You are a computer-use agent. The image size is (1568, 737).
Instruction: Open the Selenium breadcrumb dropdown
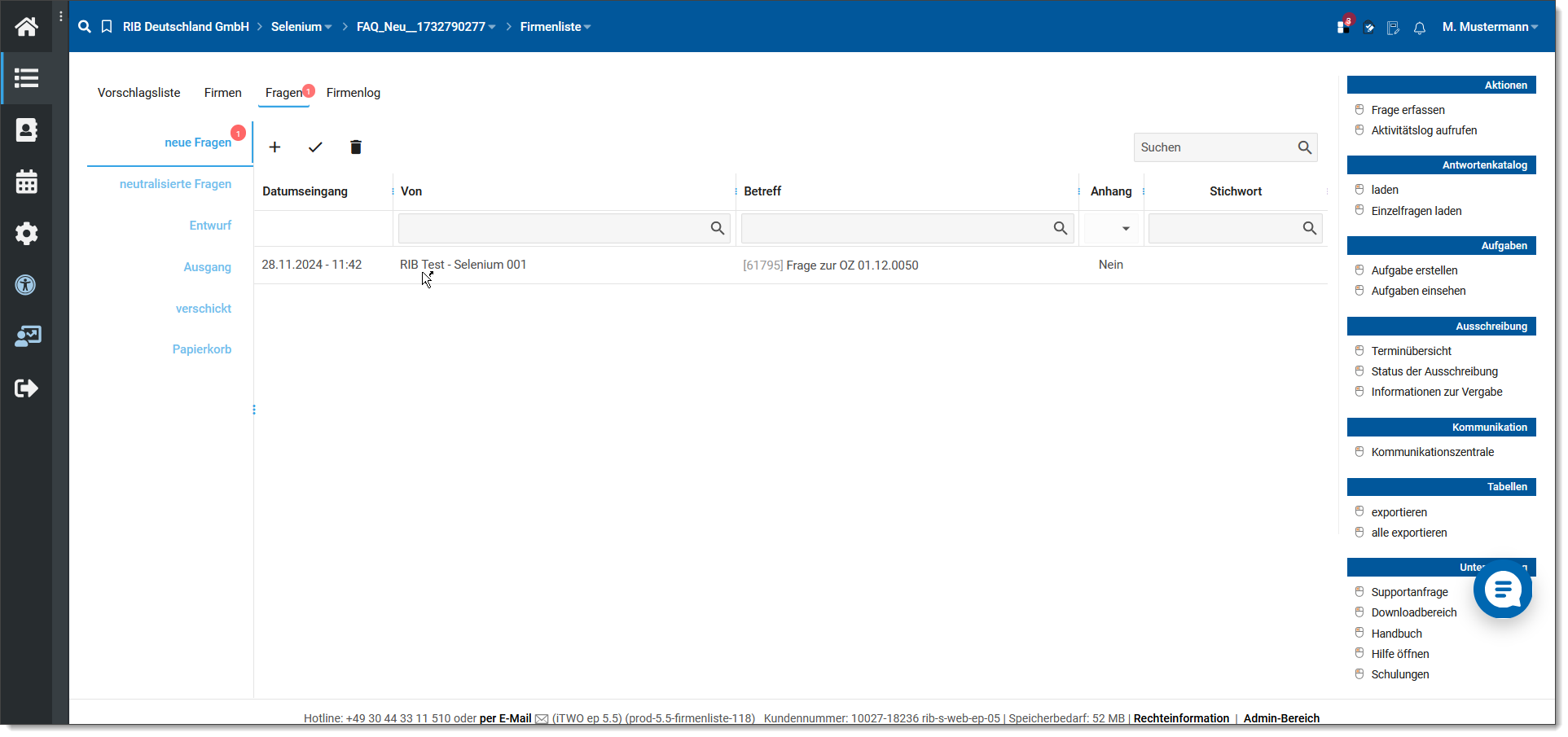tap(301, 27)
